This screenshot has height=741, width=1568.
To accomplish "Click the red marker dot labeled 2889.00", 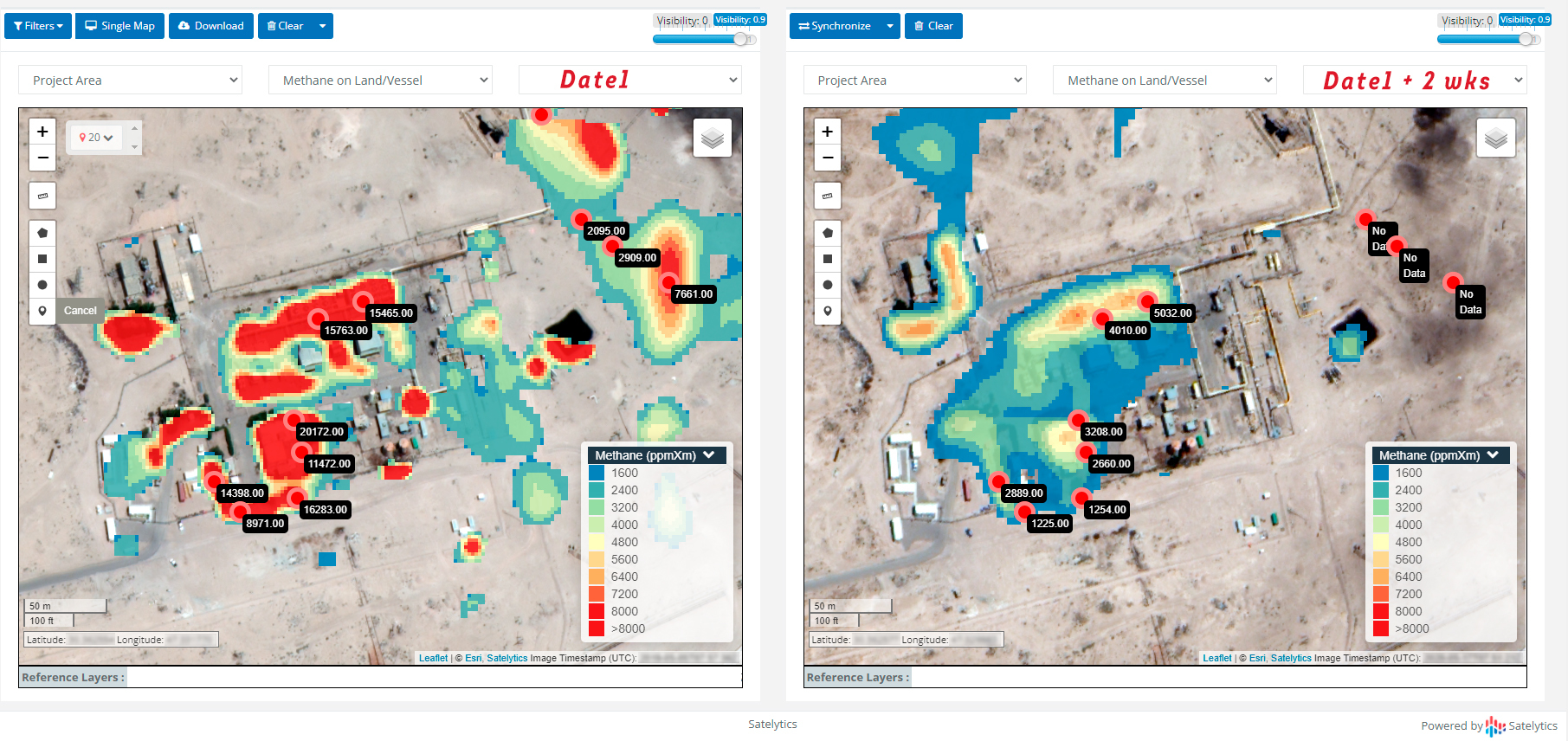I will tap(998, 481).
